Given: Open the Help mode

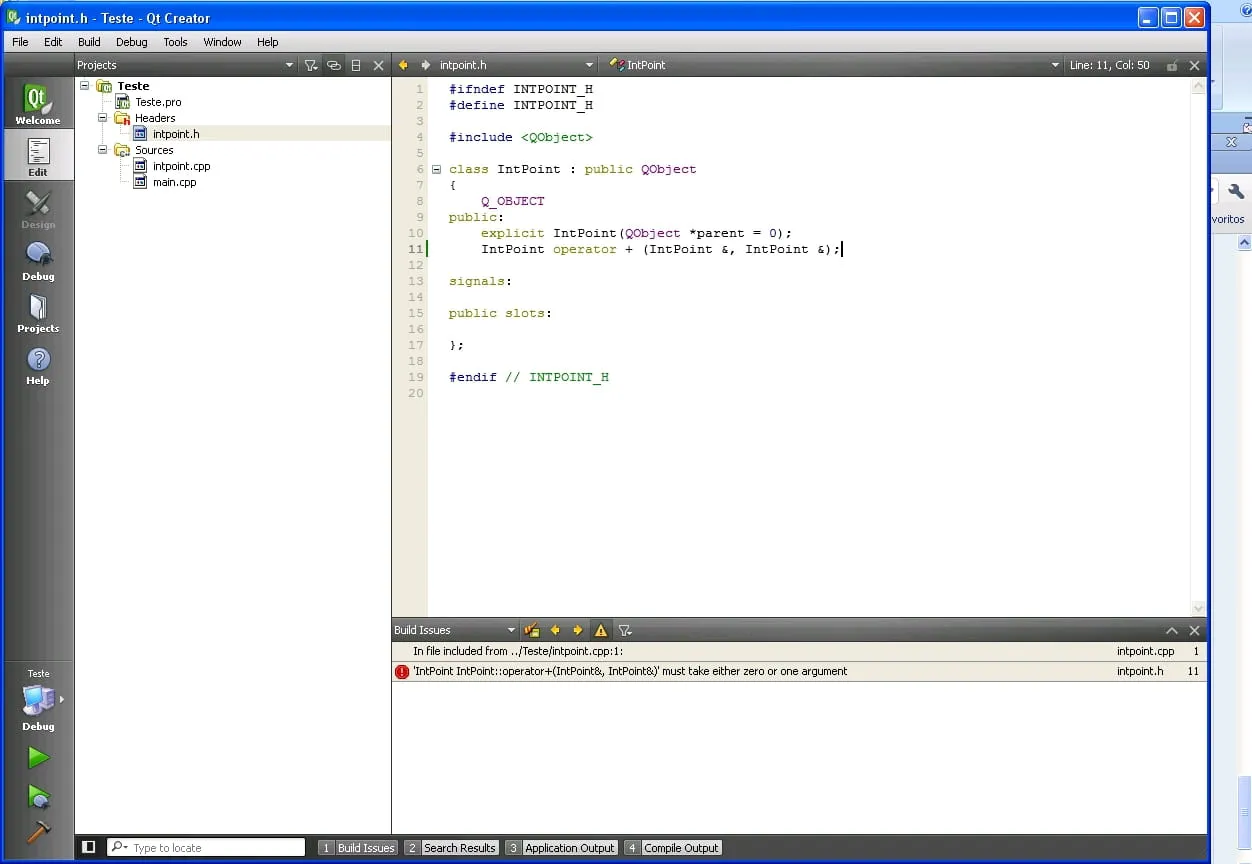Looking at the screenshot, I should (x=38, y=364).
